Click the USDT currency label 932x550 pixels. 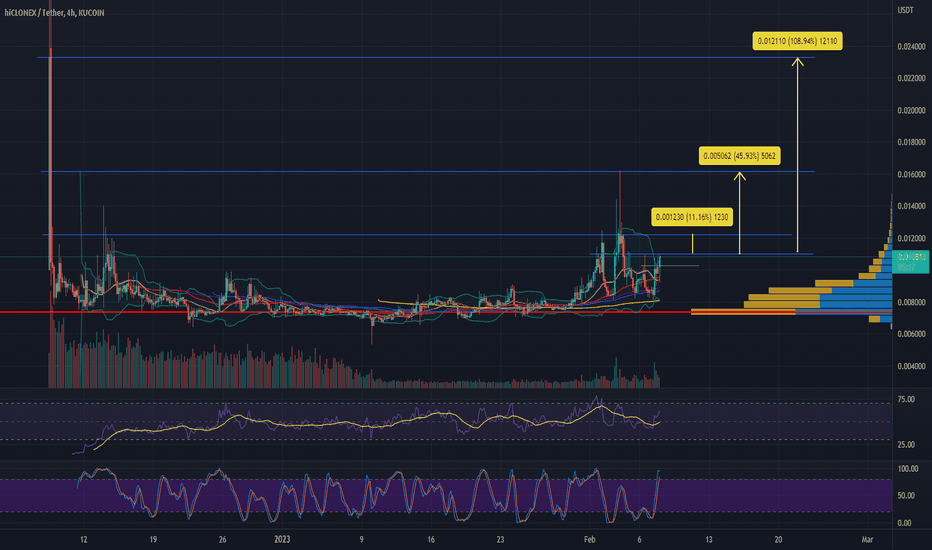coord(905,10)
